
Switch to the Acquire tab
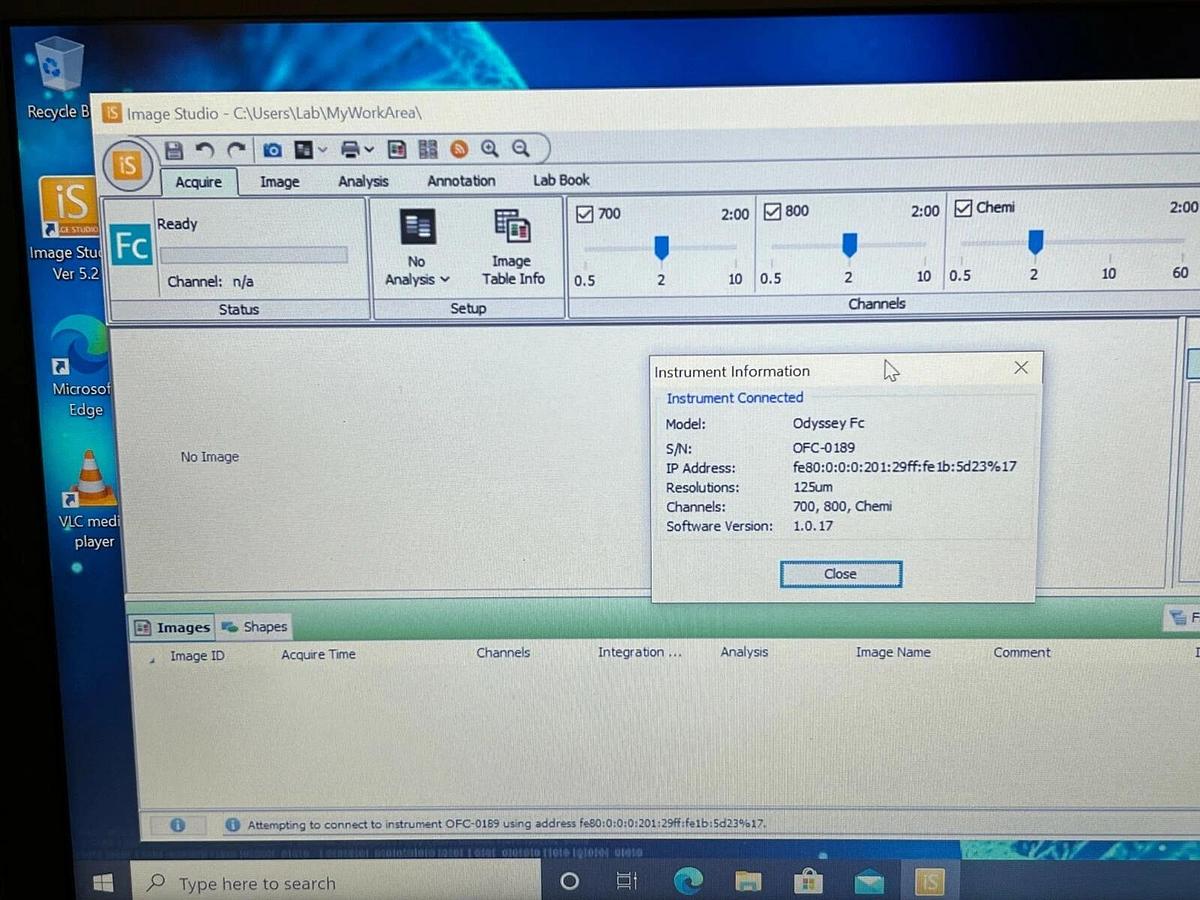(x=199, y=182)
